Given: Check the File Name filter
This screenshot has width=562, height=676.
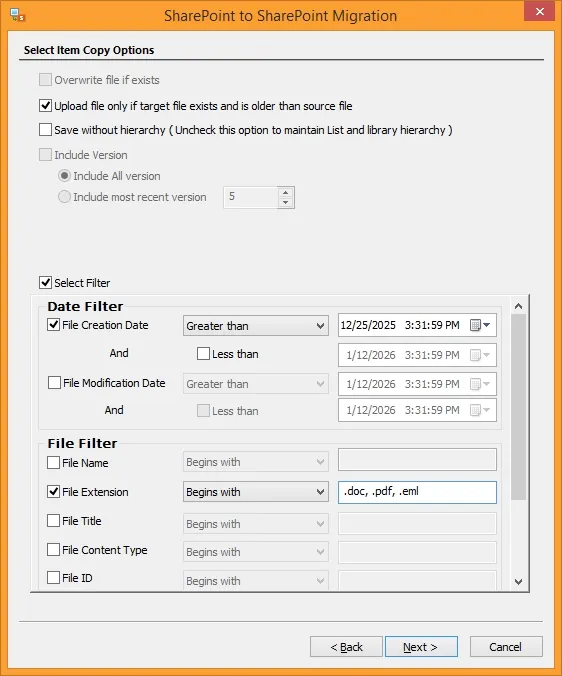Looking at the screenshot, I should point(53,463).
